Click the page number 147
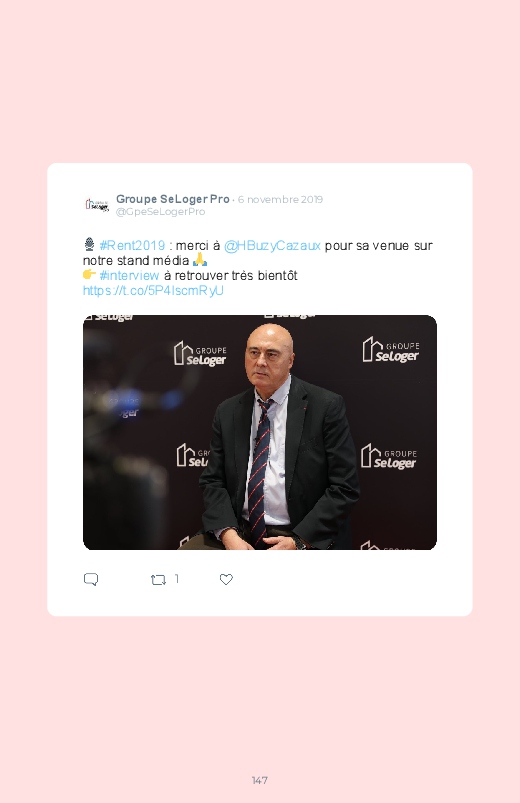 pos(260,780)
